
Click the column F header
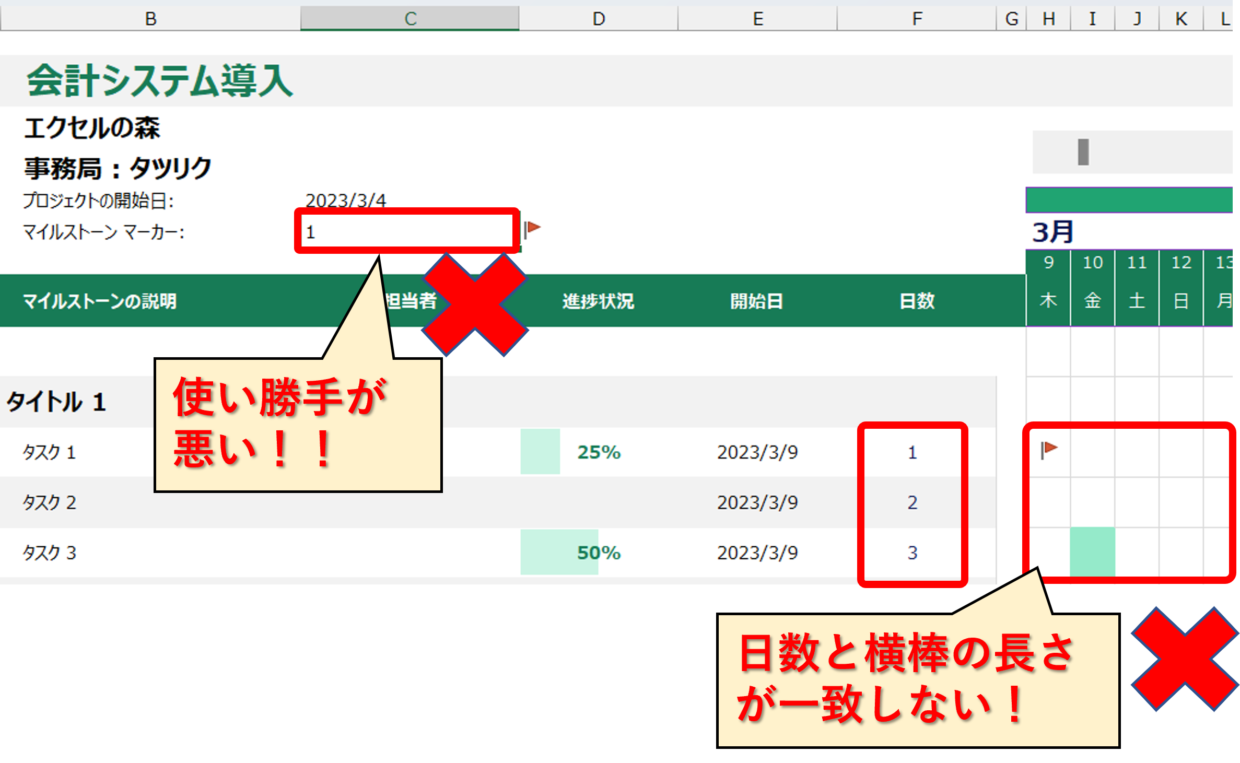(916, 18)
